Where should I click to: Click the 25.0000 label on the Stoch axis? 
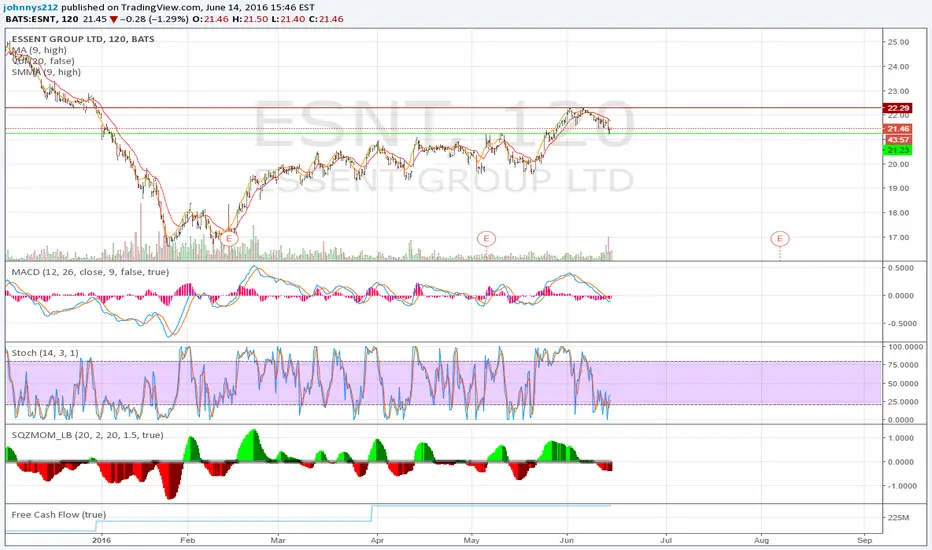904,402
